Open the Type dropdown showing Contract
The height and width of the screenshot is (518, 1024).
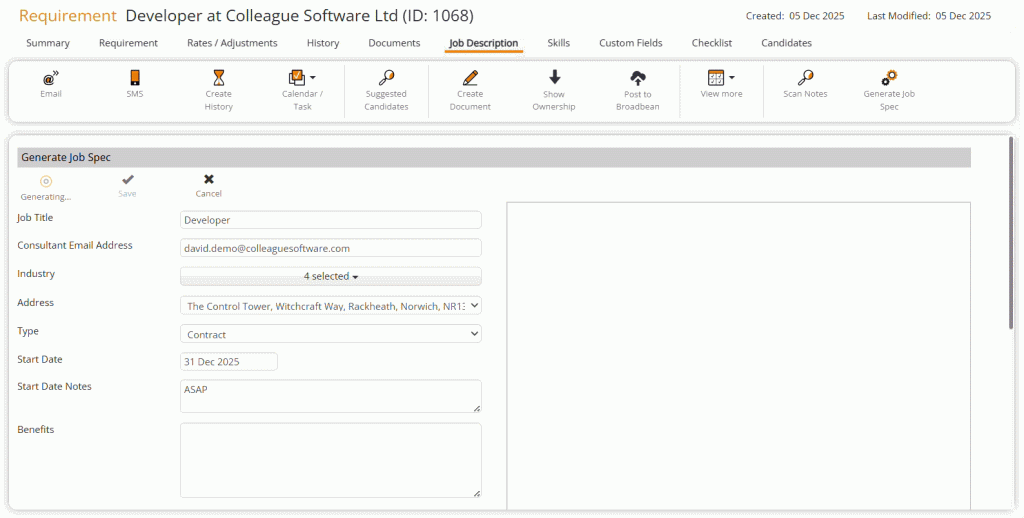[x=330, y=334]
